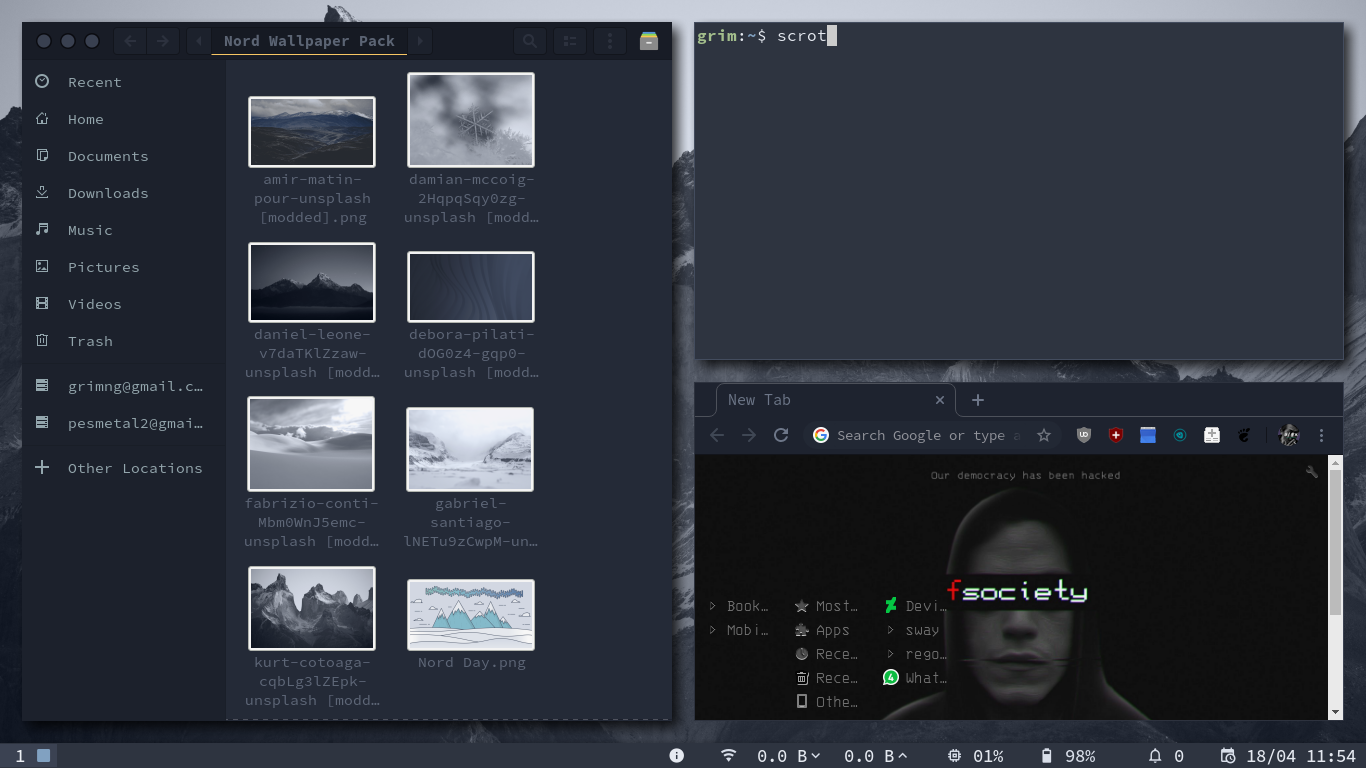This screenshot has width=1366, height=768.
Task: Select the Nord Day.png thumbnail
Action: [x=471, y=615]
